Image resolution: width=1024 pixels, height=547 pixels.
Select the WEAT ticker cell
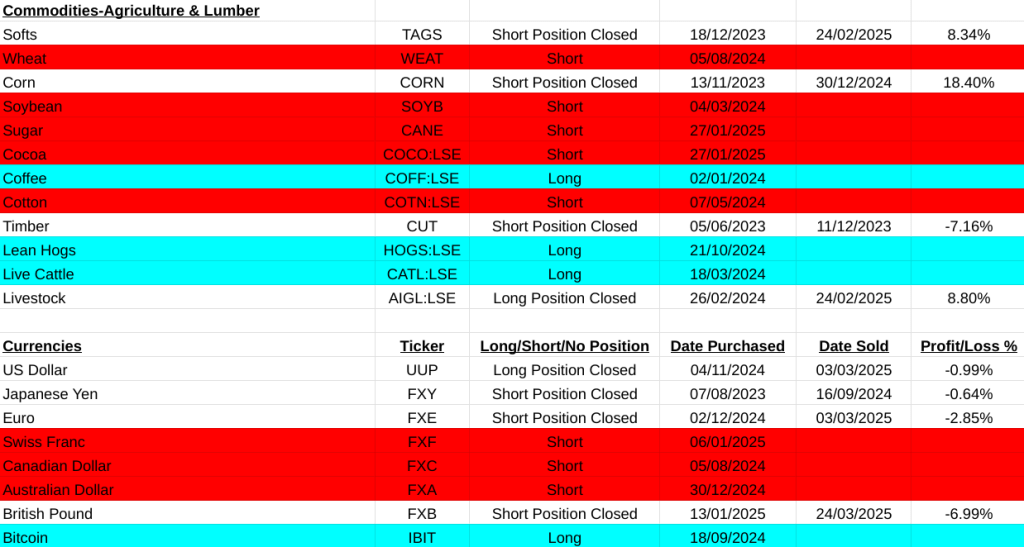(421, 58)
